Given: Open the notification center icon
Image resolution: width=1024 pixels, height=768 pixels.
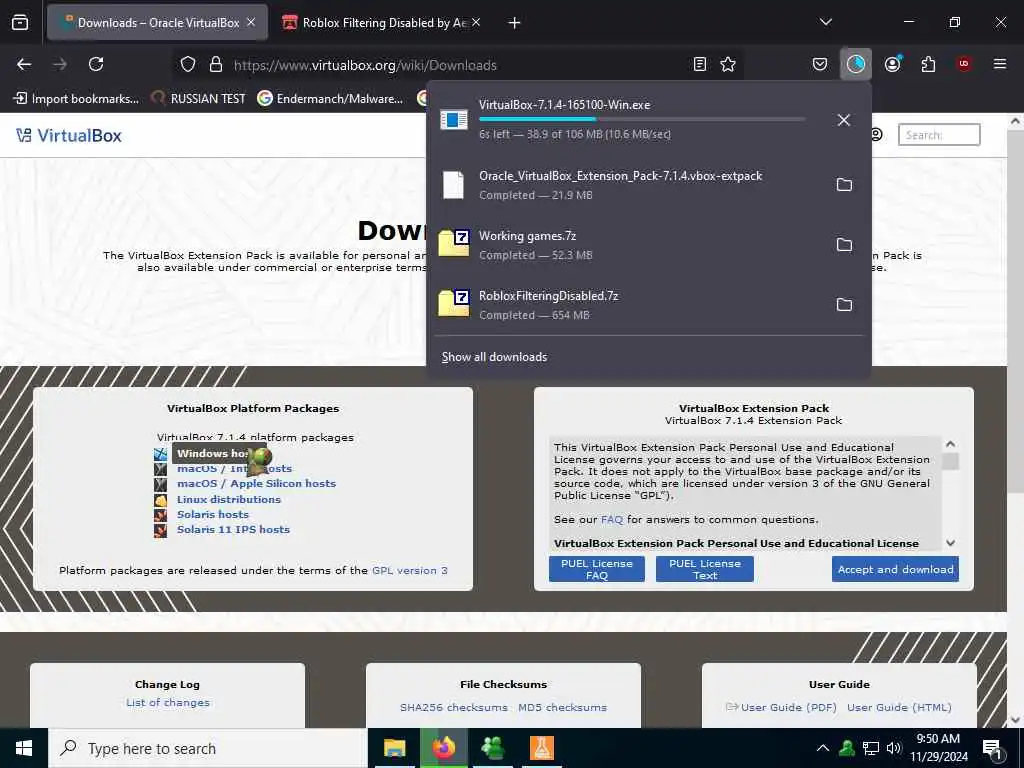Looking at the screenshot, I should pyautogui.click(x=992, y=749).
